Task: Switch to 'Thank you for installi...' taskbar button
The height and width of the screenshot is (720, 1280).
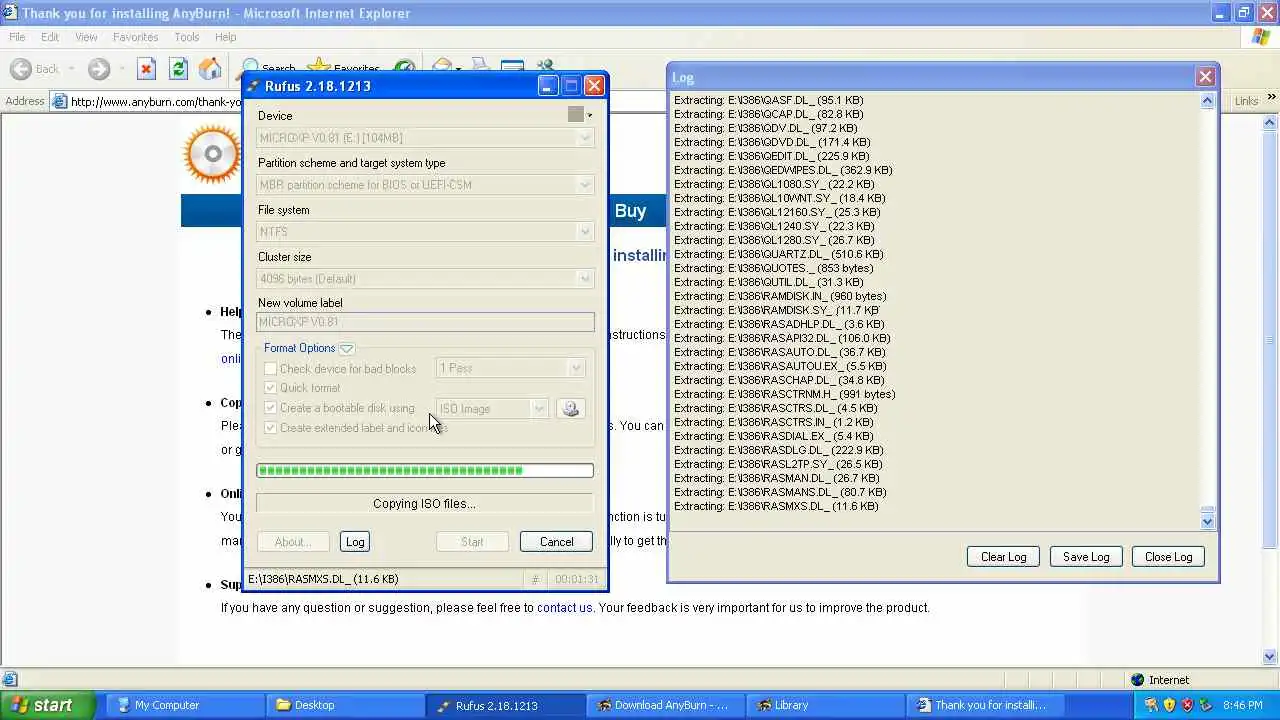Action: [987, 705]
